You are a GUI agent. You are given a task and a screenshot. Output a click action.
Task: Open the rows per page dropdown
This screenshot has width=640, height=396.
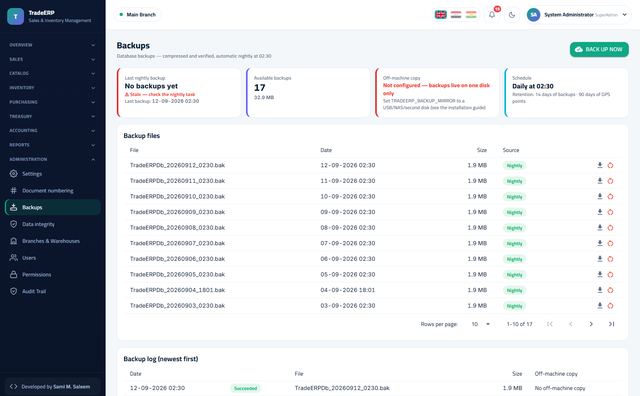480,324
